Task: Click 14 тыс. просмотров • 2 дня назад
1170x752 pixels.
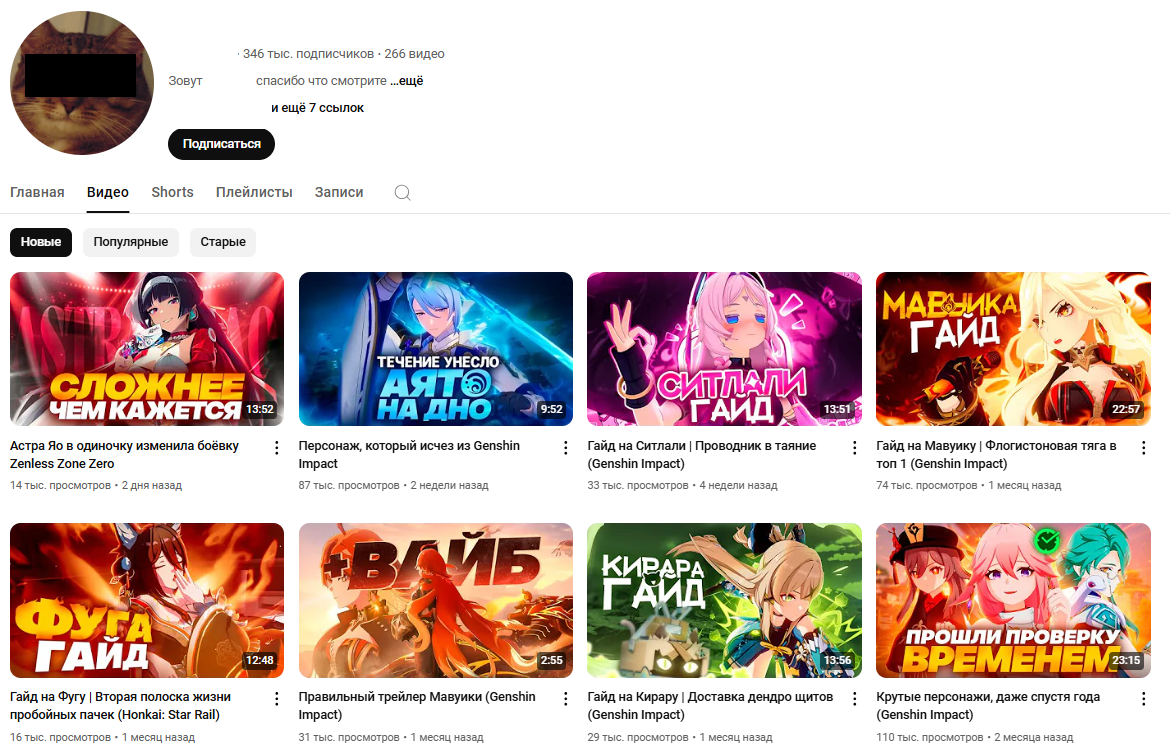Action: (x=96, y=485)
